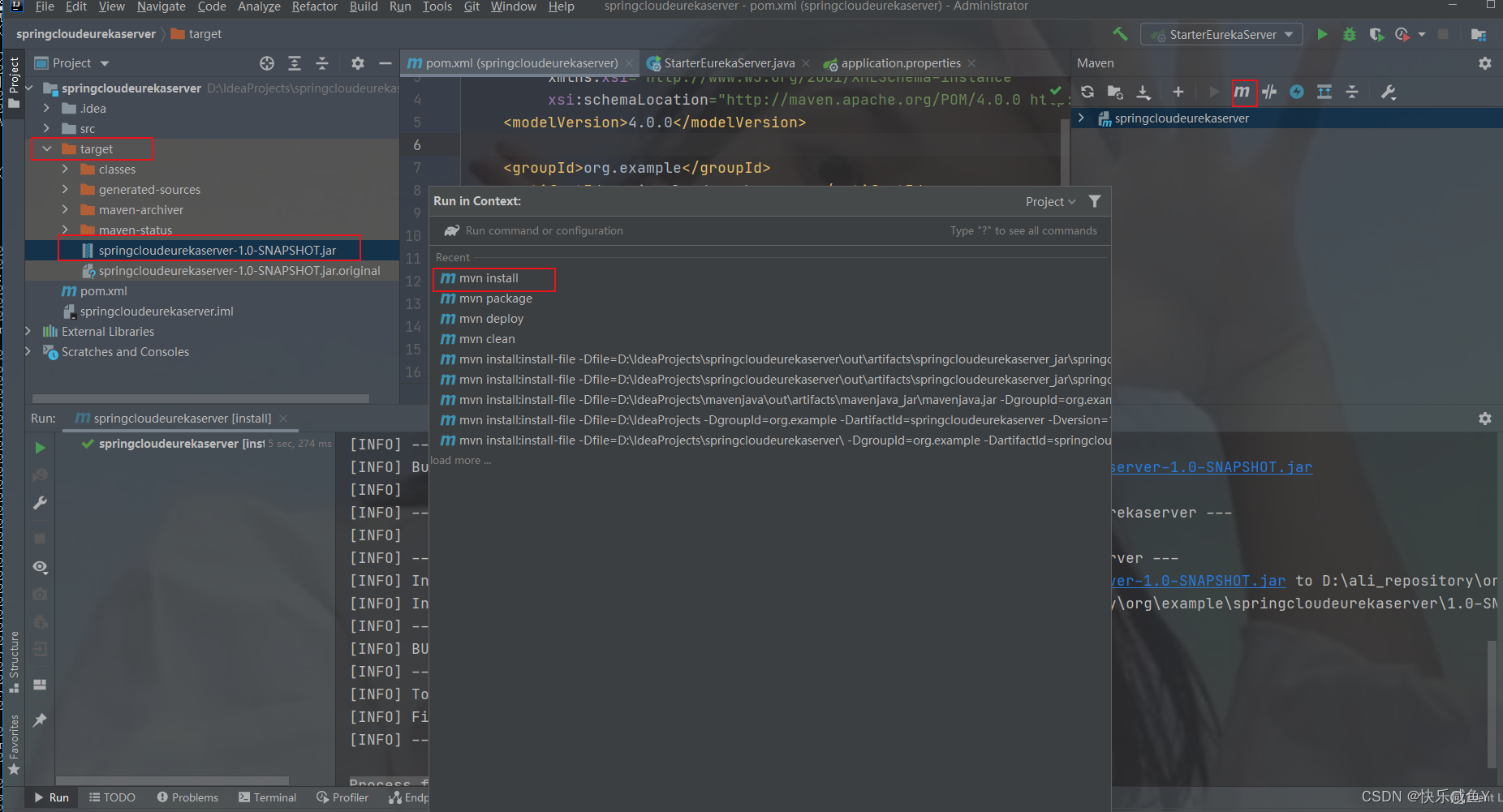
Task: Hide the Project panel minus icon
Action: click(x=385, y=62)
